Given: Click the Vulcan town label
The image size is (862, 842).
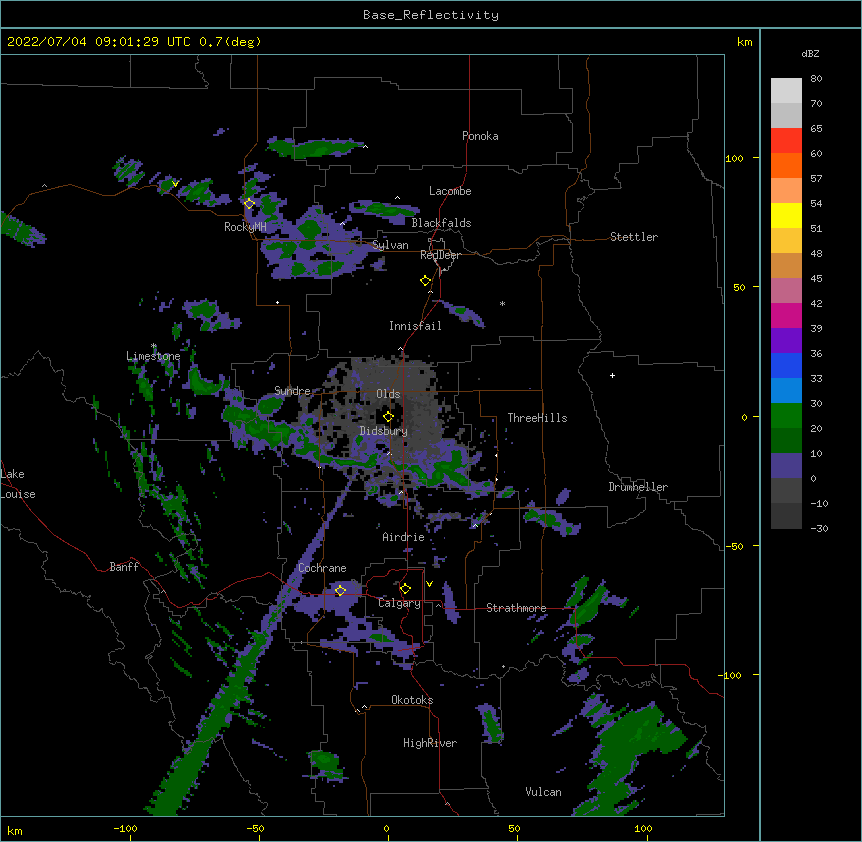Looking at the screenshot, I should point(543,792).
